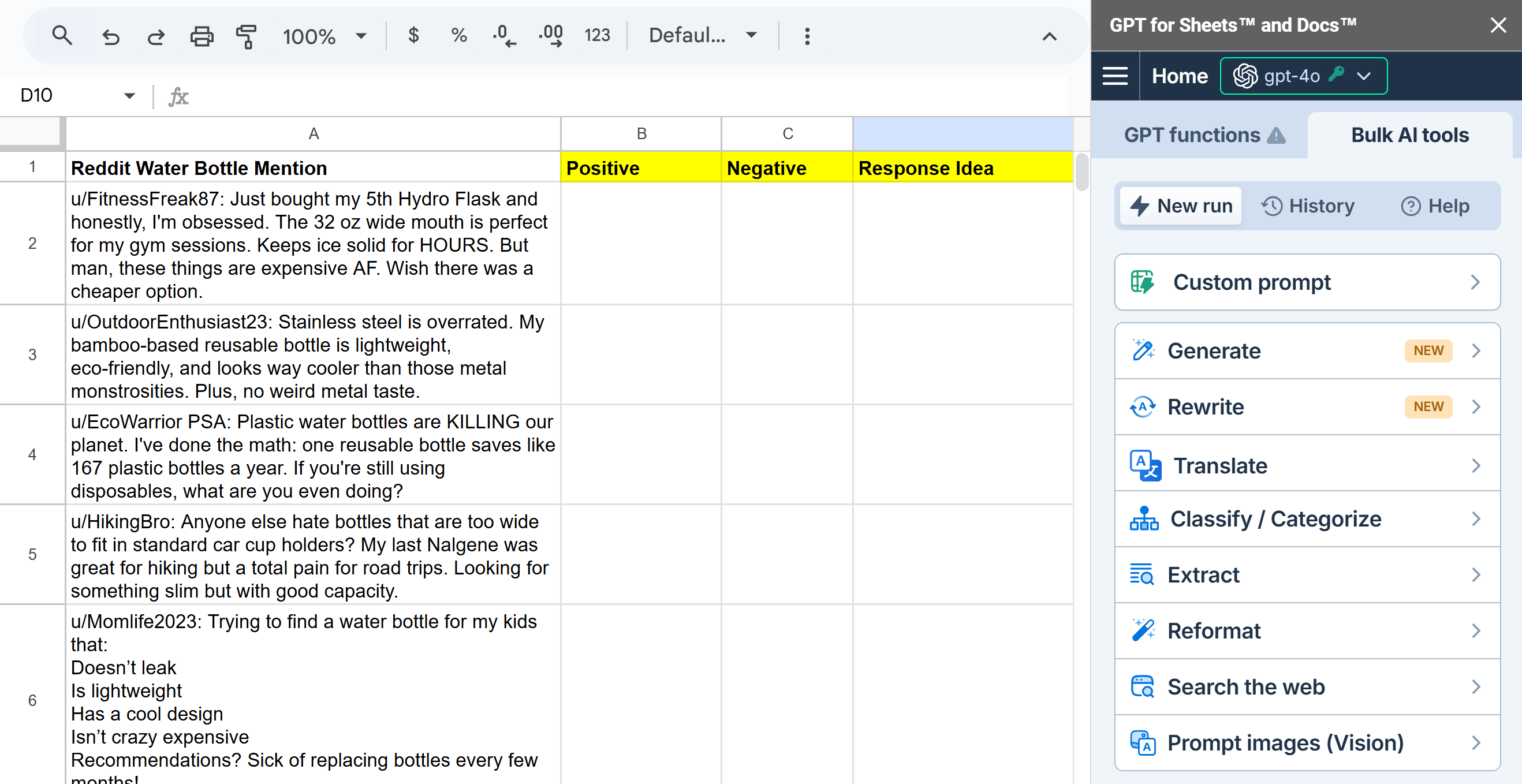Image resolution: width=1522 pixels, height=784 pixels.
Task: Click the vertical scrollbar thumb of sheet
Action: [1081, 172]
